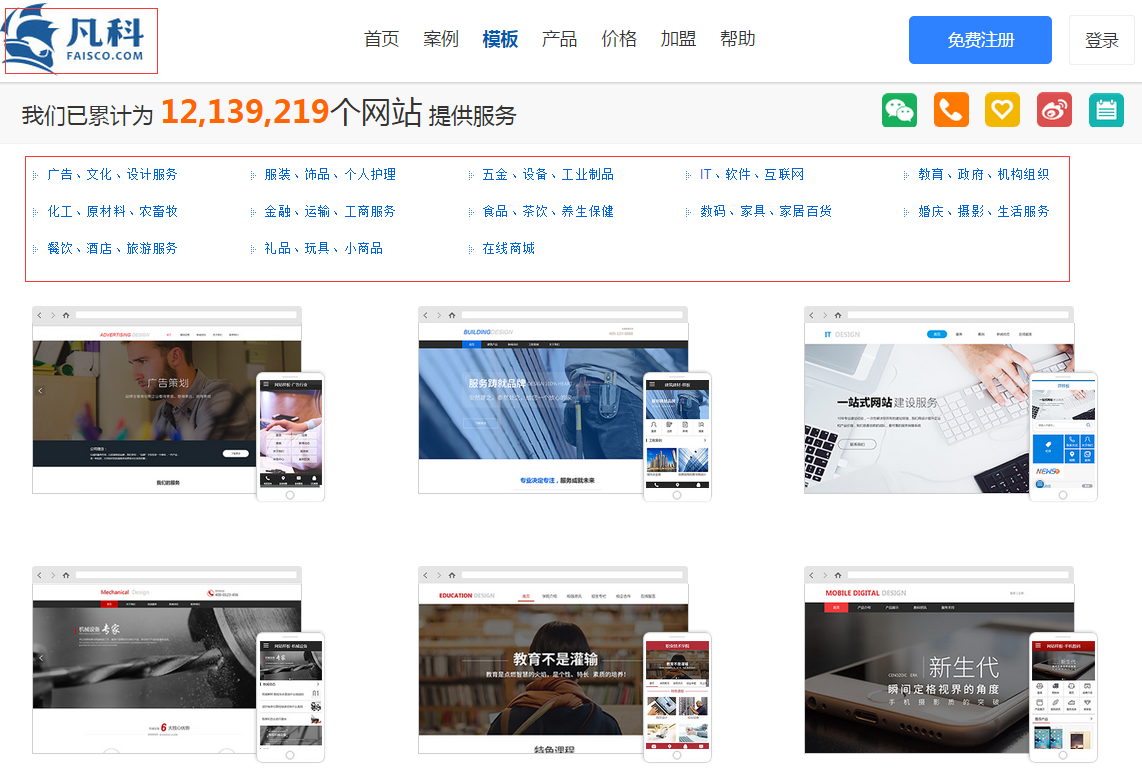1142x769 pixels.
Task: Select 在线商城 category link
Action: click(x=508, y=248)
